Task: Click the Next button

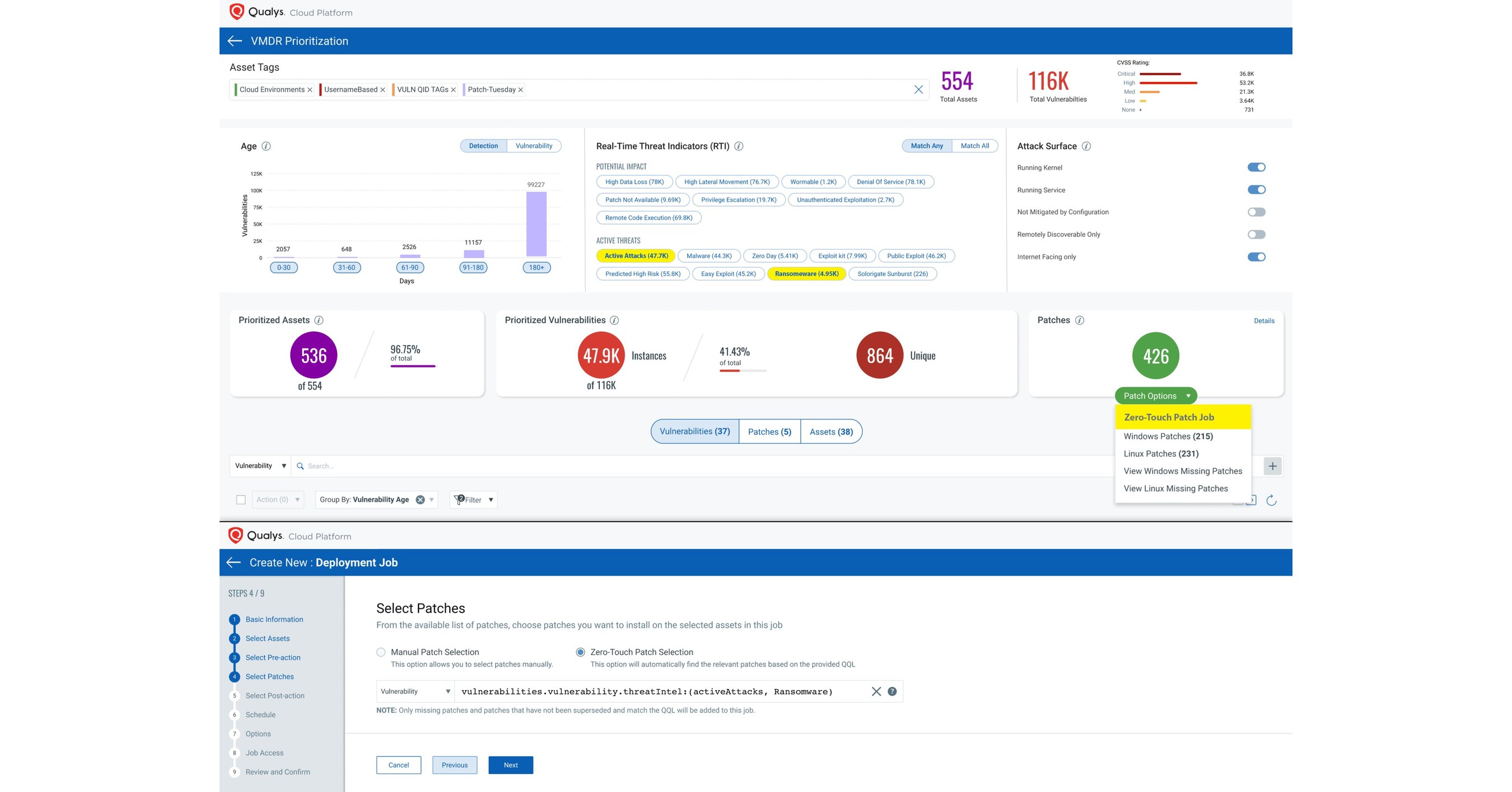Action: [510, 765]
